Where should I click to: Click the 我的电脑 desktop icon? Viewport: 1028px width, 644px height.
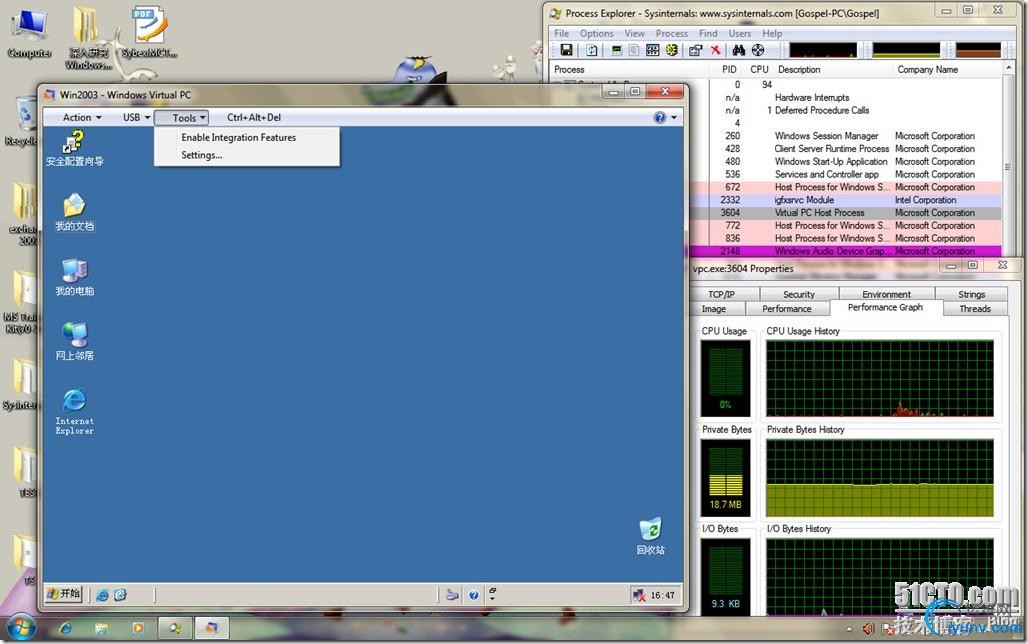coord(74,271)
